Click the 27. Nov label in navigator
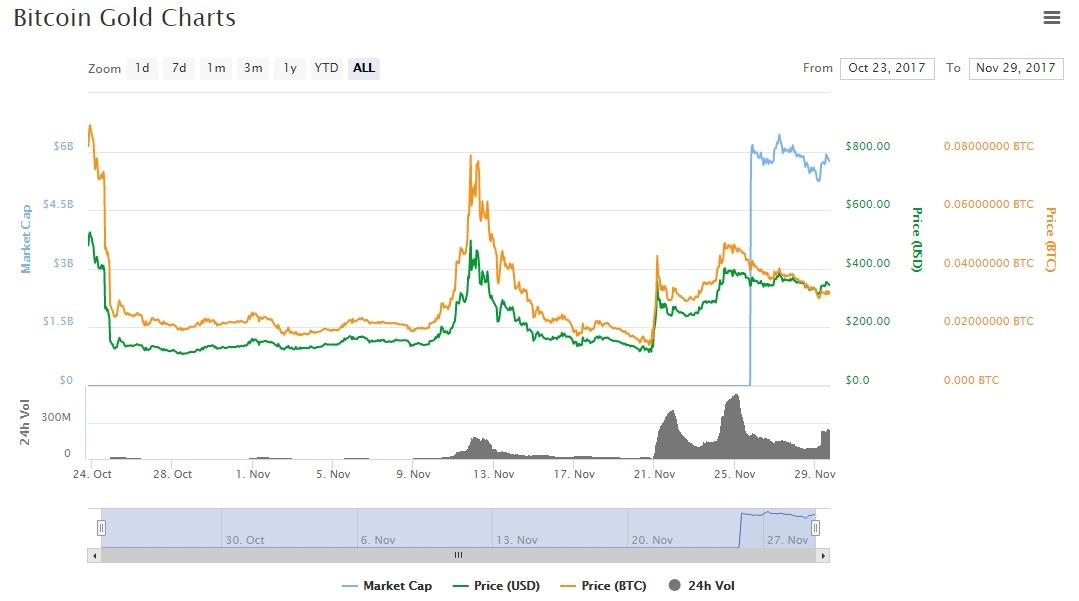The width and height of the screenshot is (1079, 601). click(x=788, y=540)
